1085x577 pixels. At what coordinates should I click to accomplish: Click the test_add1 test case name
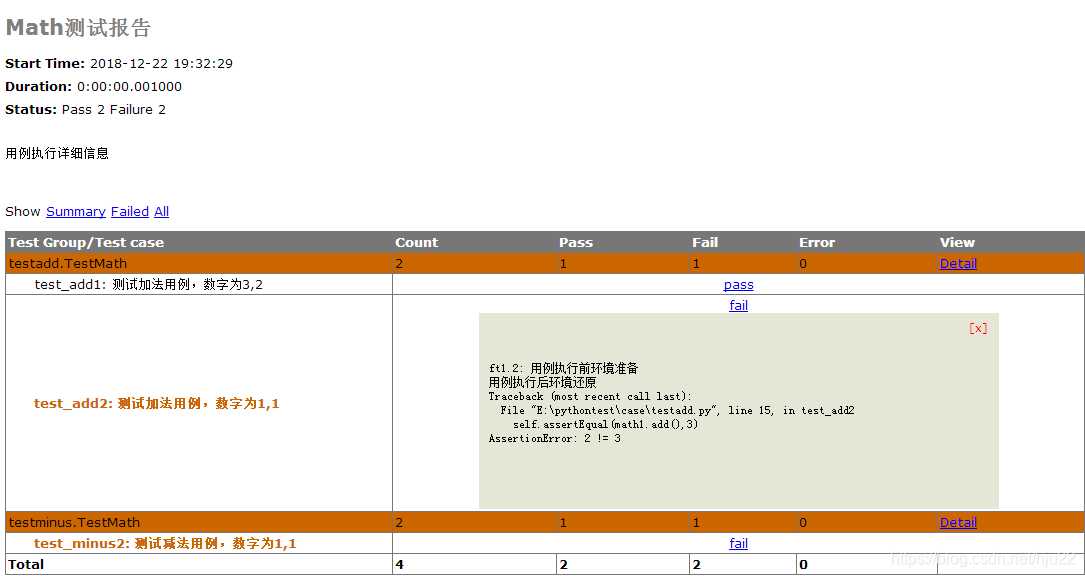tap(149, 285)
